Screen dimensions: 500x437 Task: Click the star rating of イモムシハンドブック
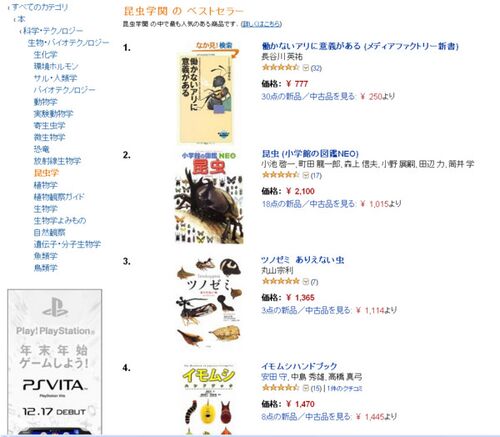point(281,387)
